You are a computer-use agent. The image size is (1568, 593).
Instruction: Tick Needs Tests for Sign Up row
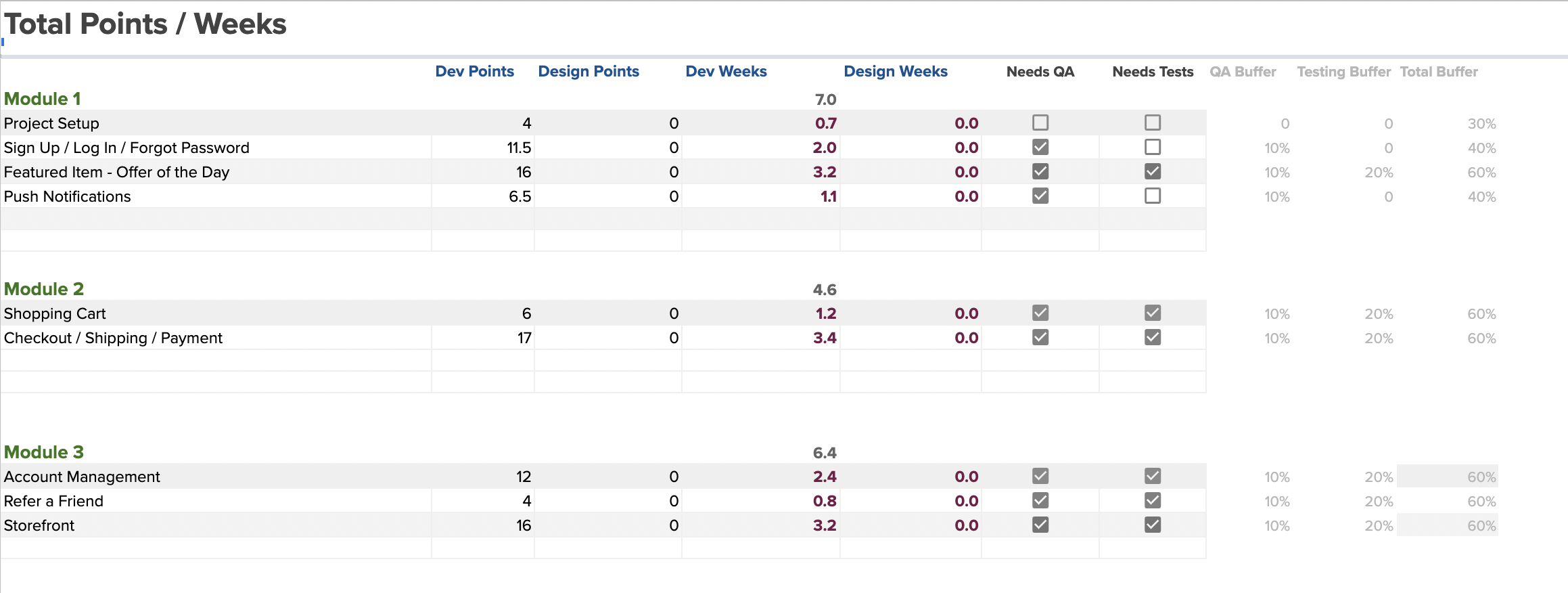(1153, 147)
